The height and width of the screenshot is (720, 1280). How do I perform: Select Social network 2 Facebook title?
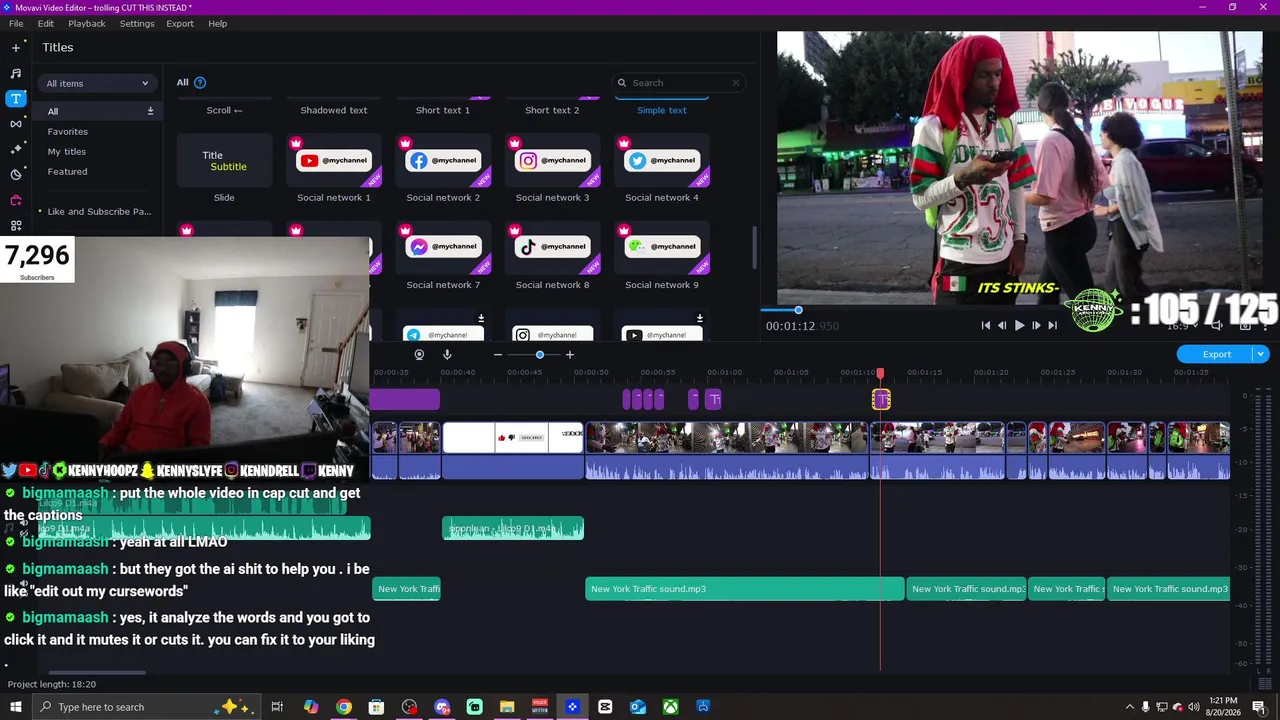coord(443,161)
